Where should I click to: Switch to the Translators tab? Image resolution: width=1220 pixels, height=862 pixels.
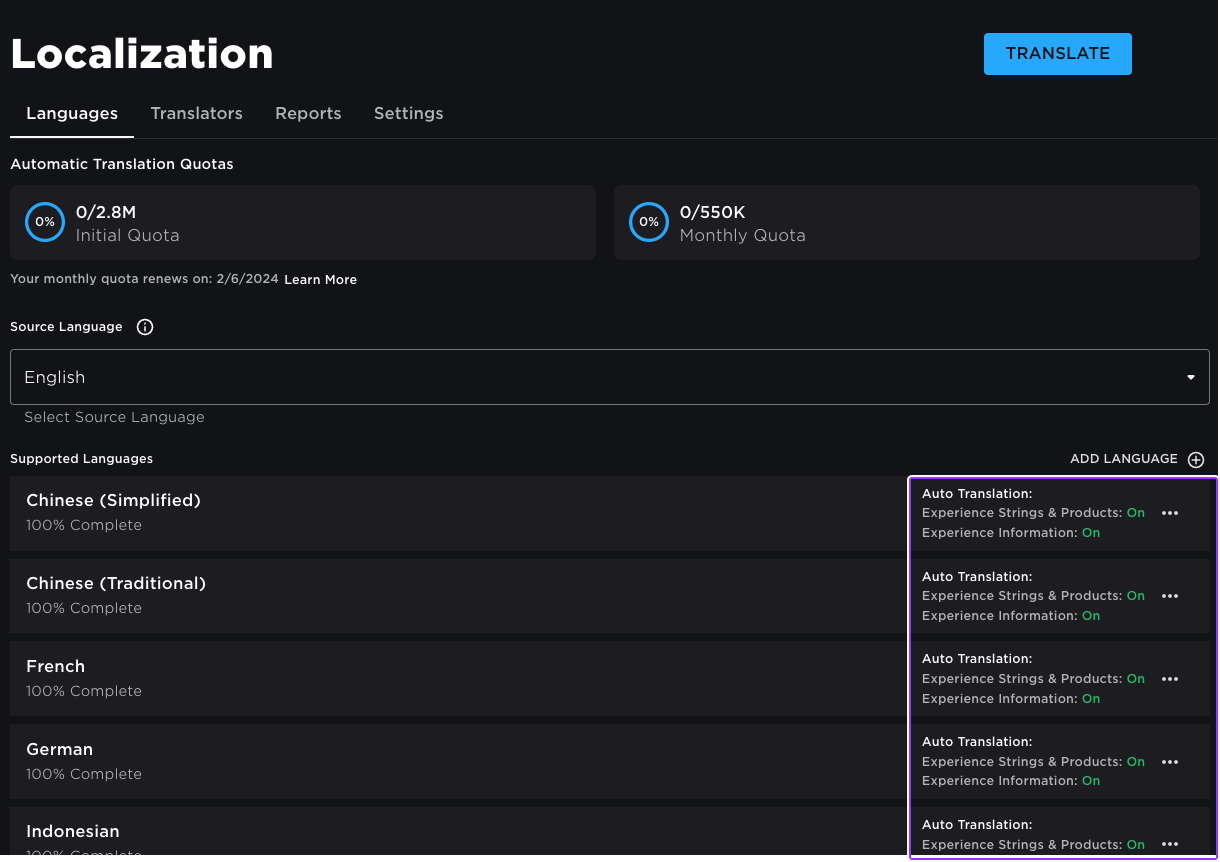(196, 113)
